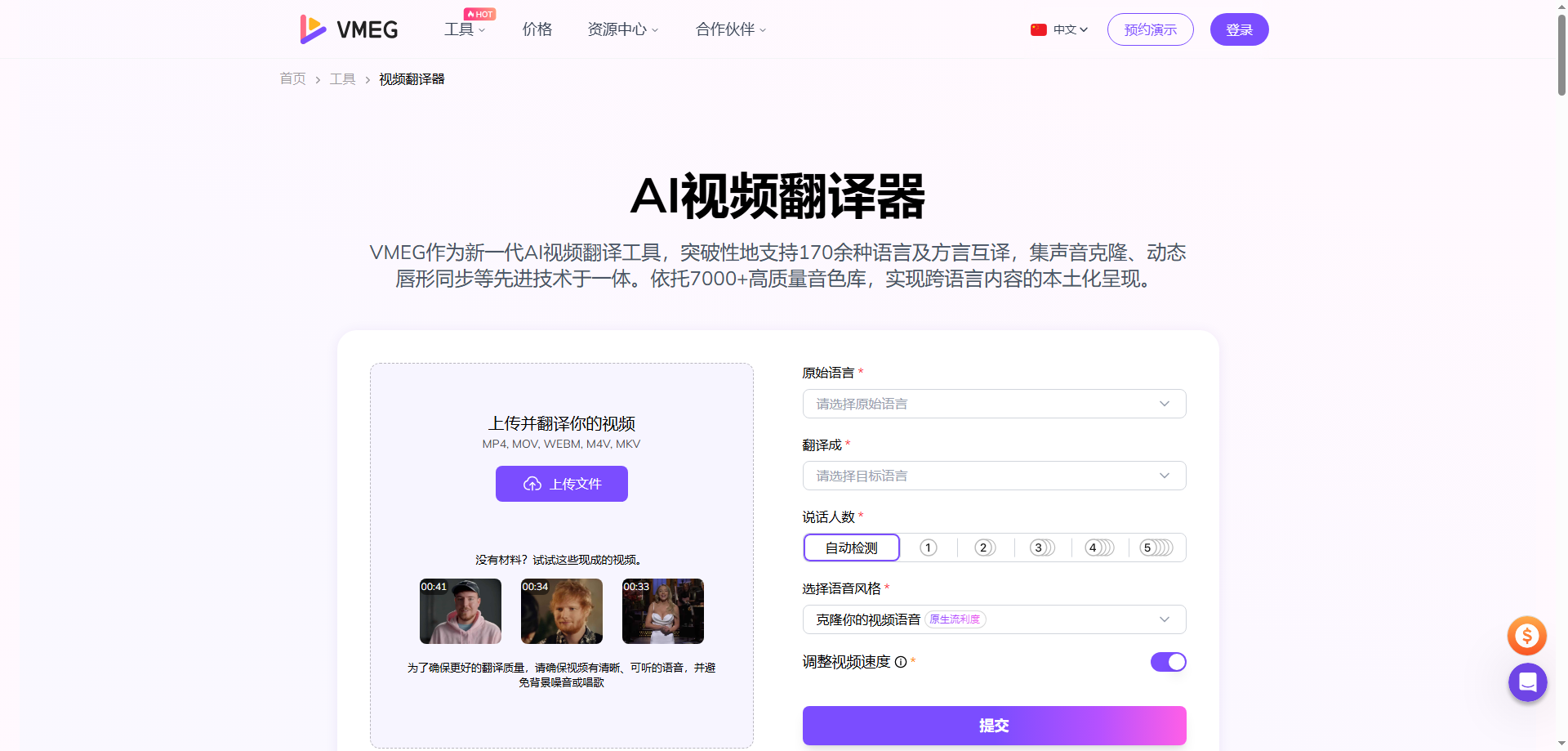
Task: Select 自动检测 speaker count option
Action: 851,548
